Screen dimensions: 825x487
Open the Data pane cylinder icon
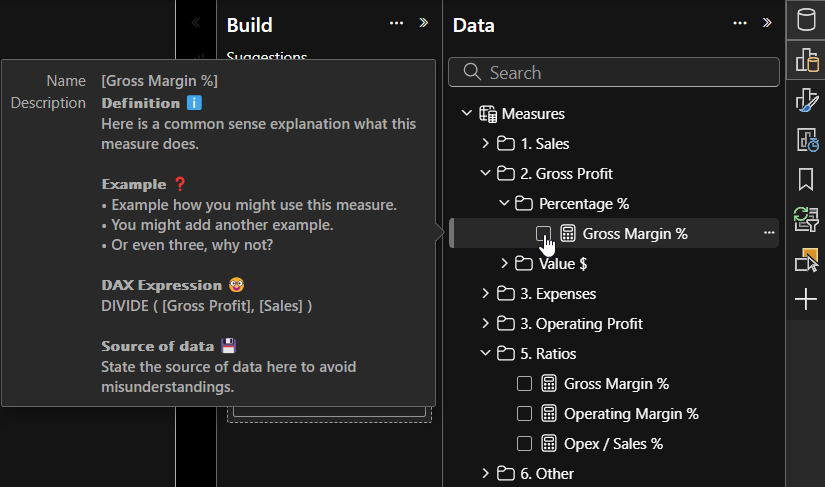click(806, 20)
